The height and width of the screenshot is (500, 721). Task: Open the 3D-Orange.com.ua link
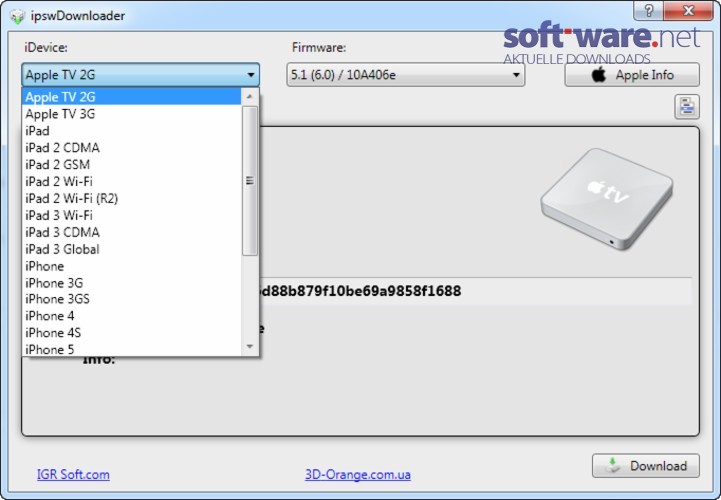pos(358,475)
